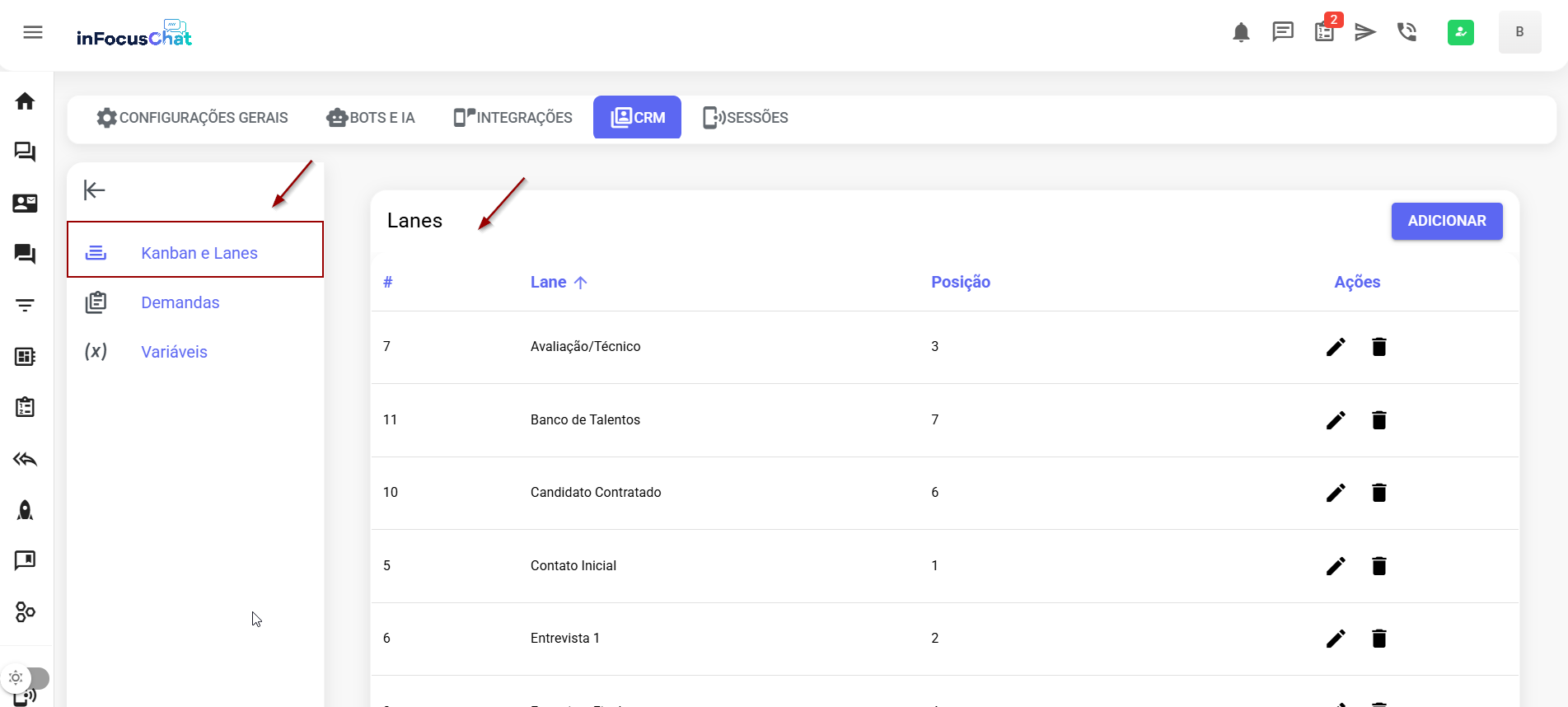Edit the Banco de Talentos lane
This screenshot has height=707, width=1568.
[x=1336, y=420]
